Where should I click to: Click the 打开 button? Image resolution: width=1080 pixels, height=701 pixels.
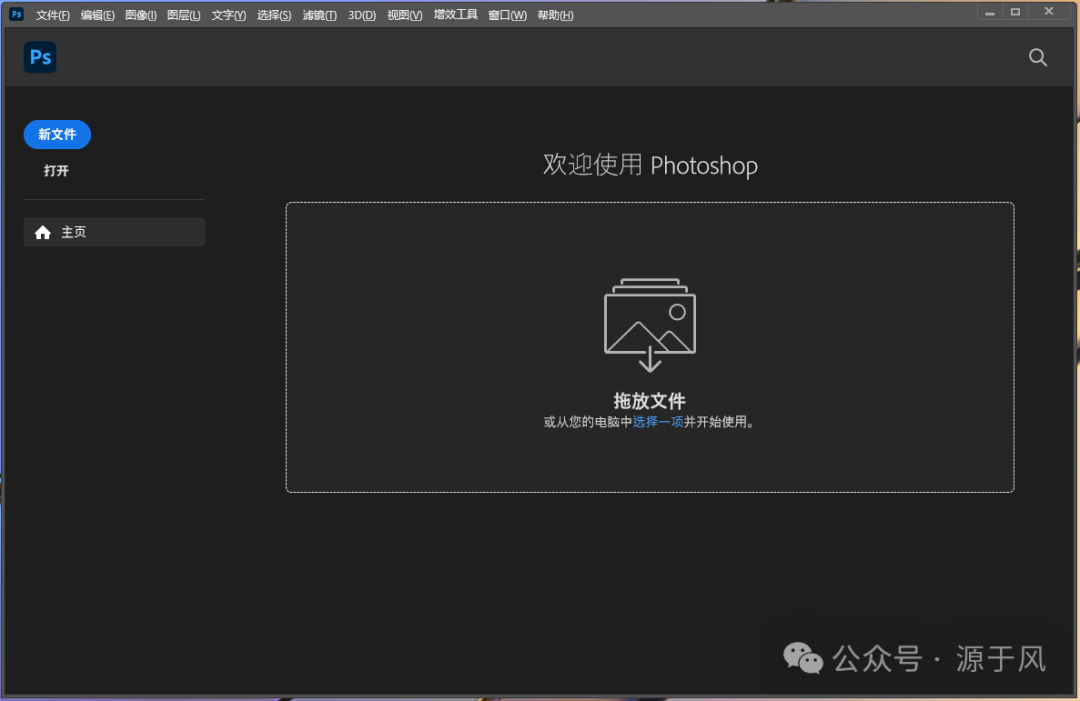(x=56, y=171)
